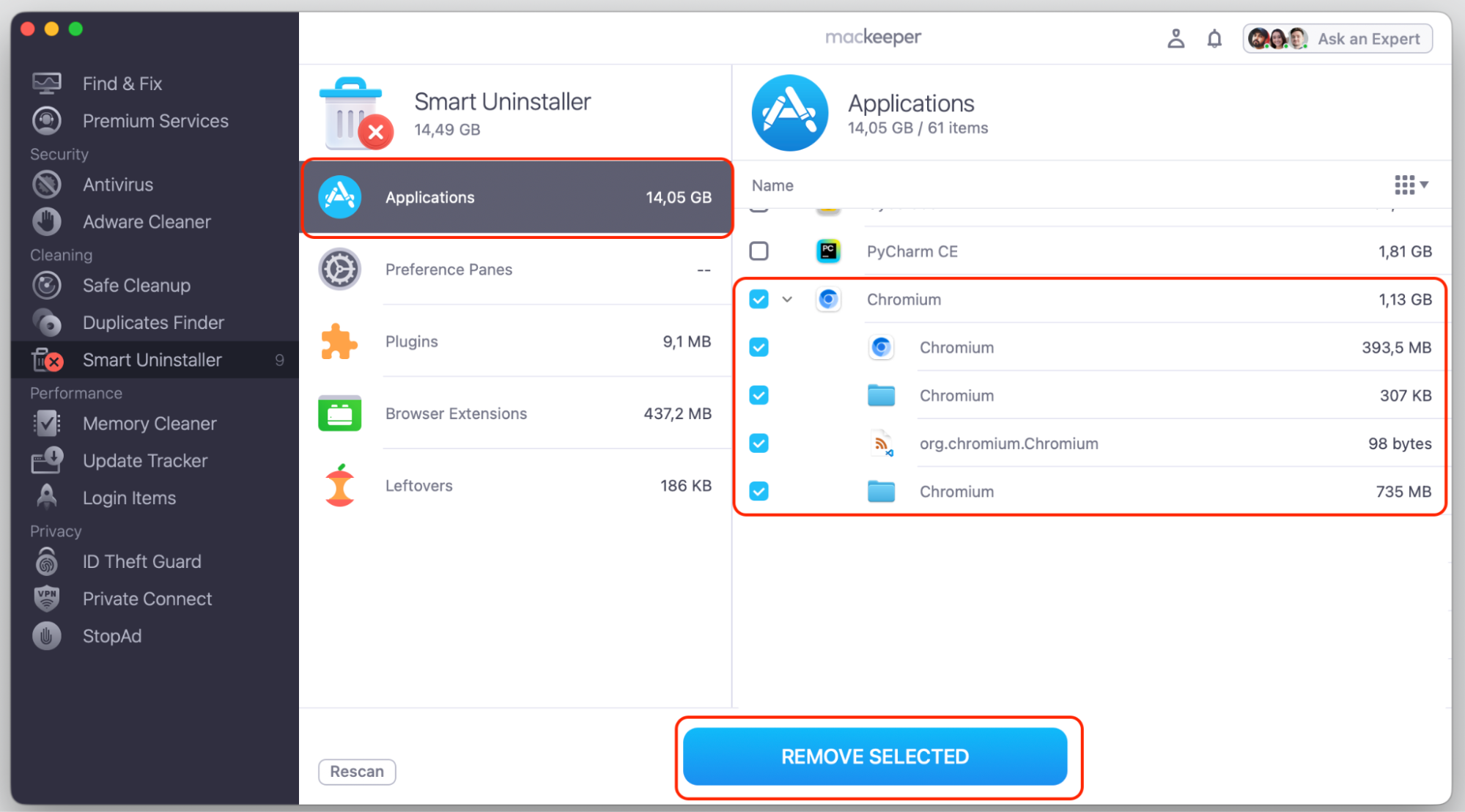The height and width of the screenshot is (812, 1465).
Task: Click the Chromium folder icon at 735 MB
Action: click(x=881, y=491)
